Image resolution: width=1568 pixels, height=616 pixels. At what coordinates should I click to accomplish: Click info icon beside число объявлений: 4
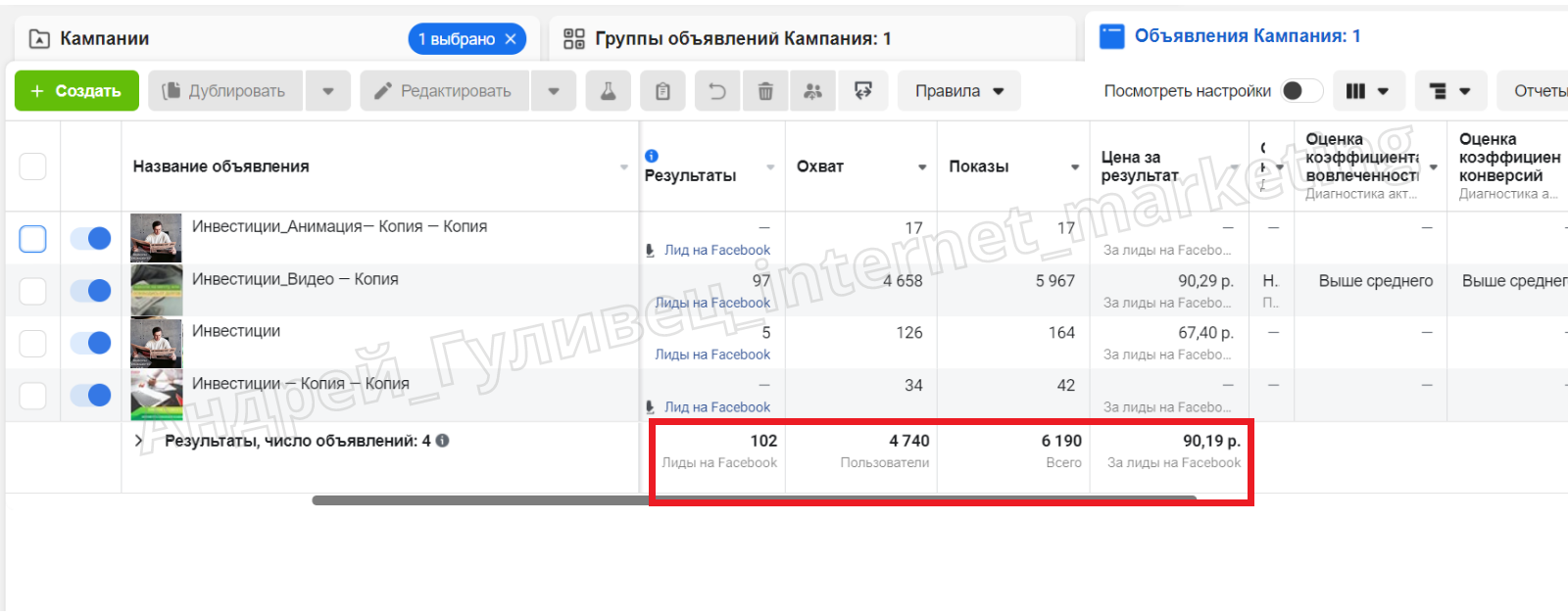coord(443,441)
